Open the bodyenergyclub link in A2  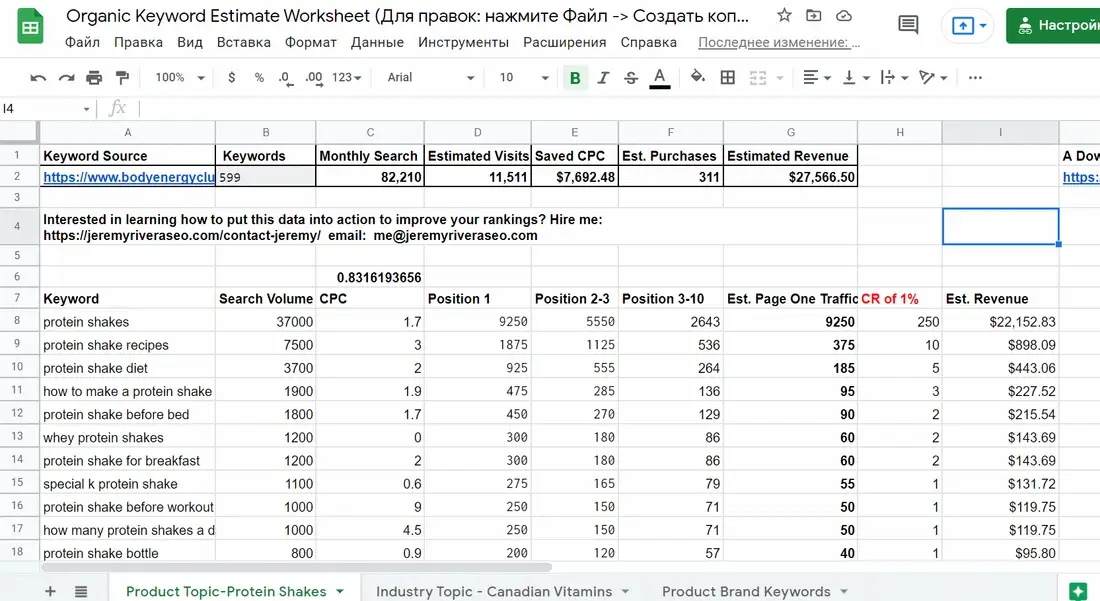pyautogui.click(x=128, y=177)
